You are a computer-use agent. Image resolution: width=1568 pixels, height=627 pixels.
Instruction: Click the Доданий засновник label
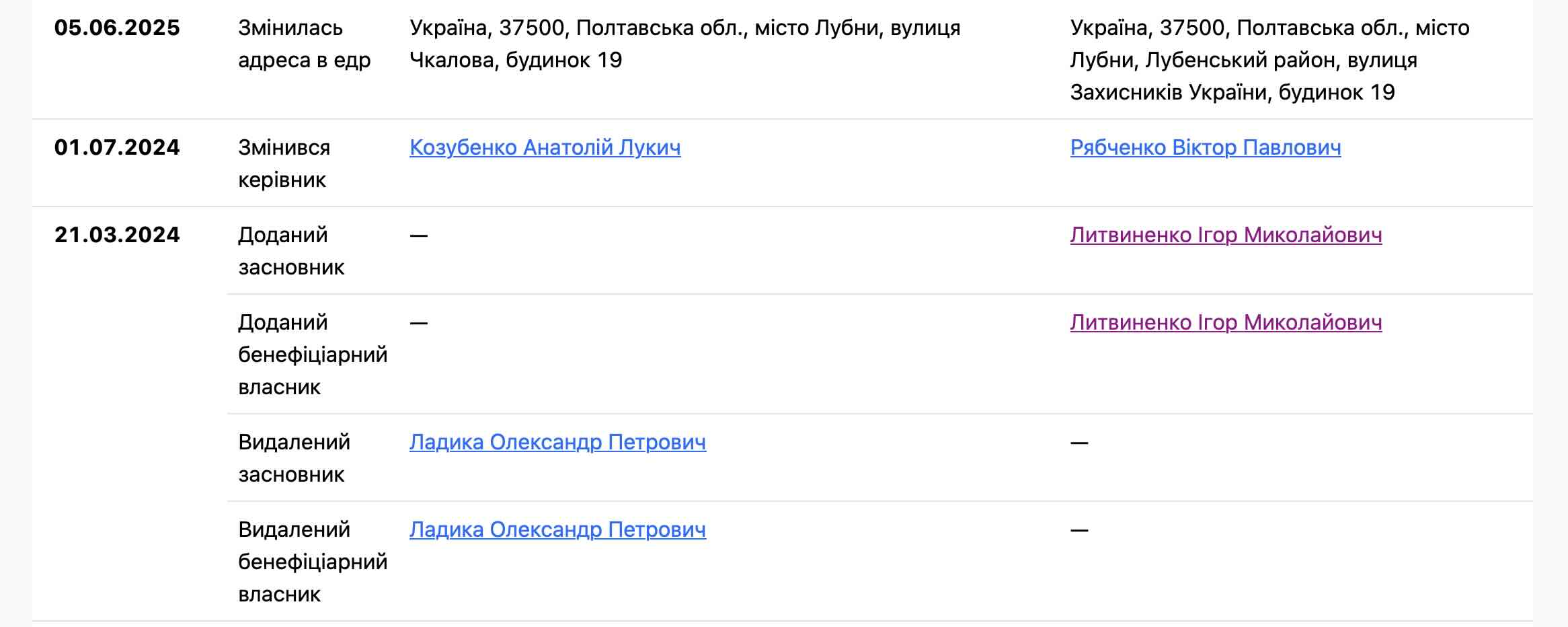[x=290, y=251]
